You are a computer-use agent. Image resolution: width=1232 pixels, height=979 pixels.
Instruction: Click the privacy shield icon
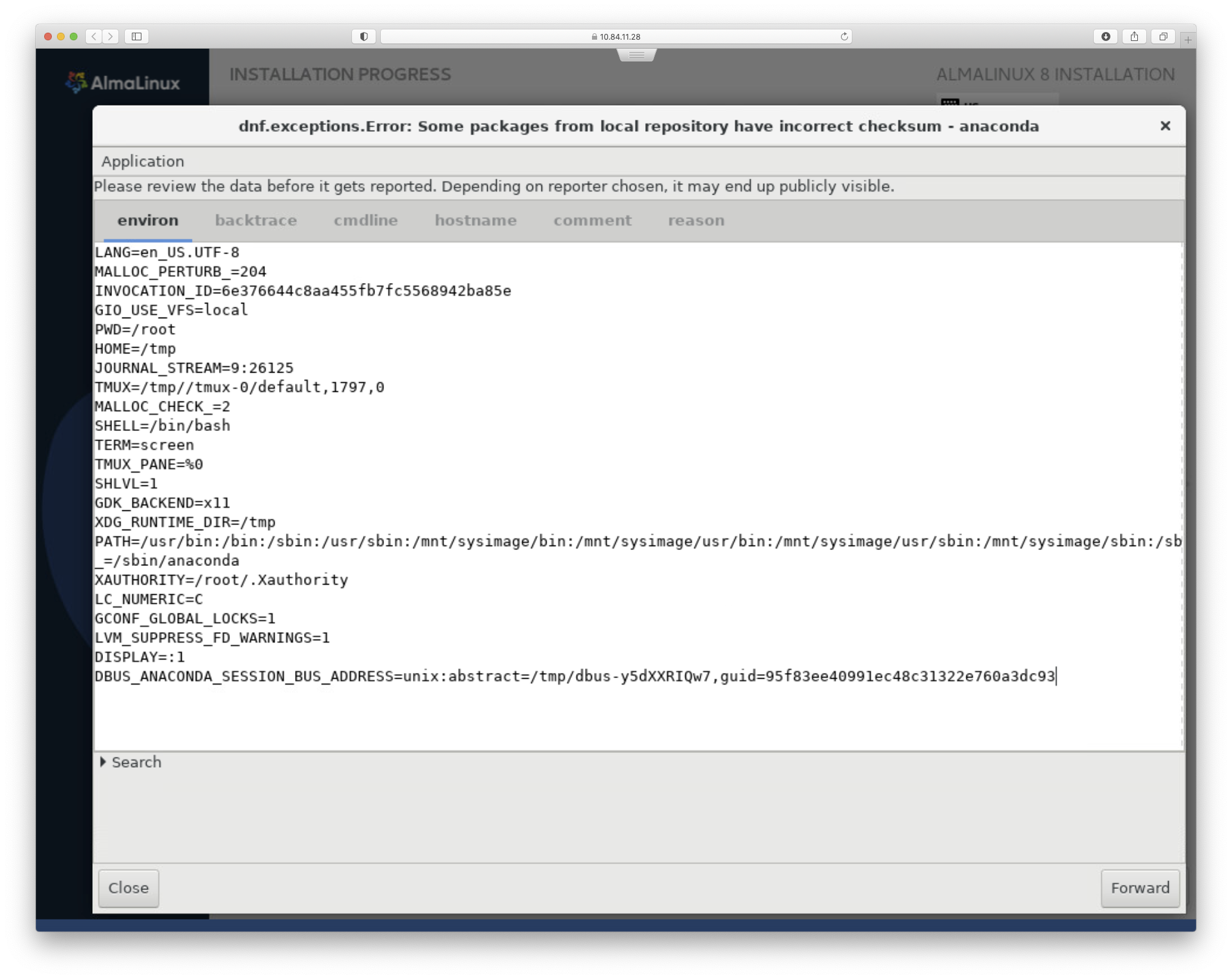click(364, 36)
